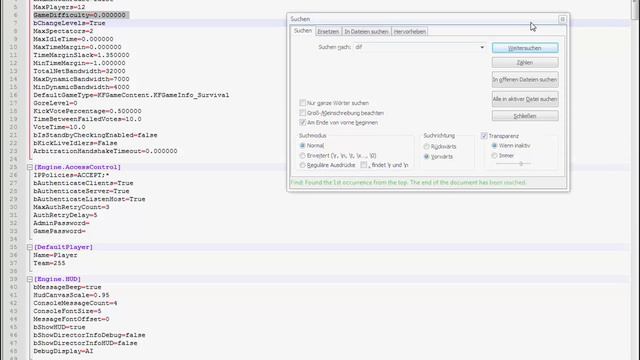The height and width of the screenshot is (360, 640).
Task: Click the Schließen button
Action: (x=525, y=116)
